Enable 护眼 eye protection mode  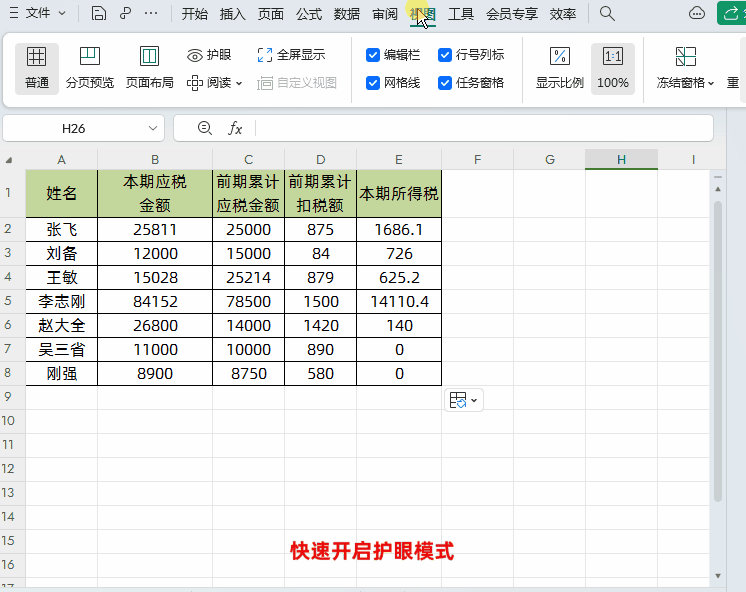(209, 55)
